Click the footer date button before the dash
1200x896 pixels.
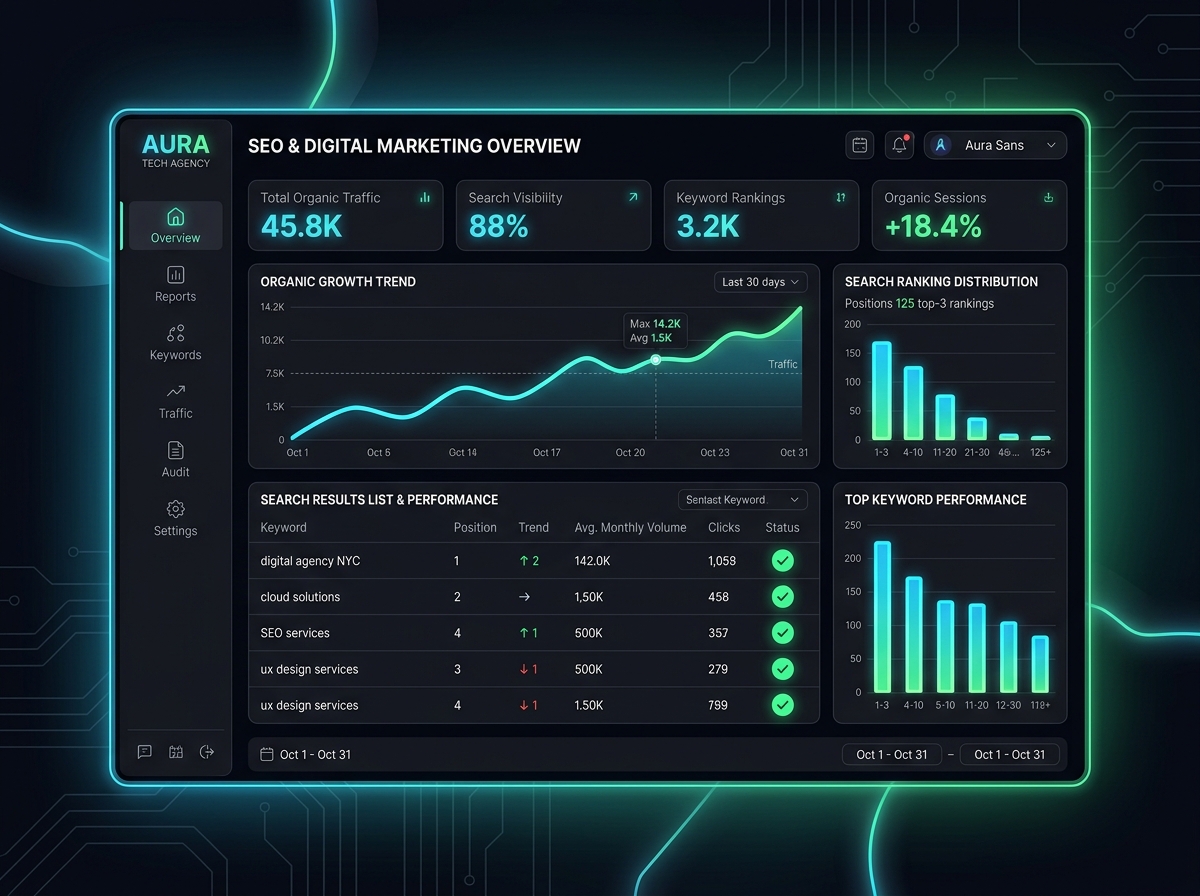tap(892, 754)
